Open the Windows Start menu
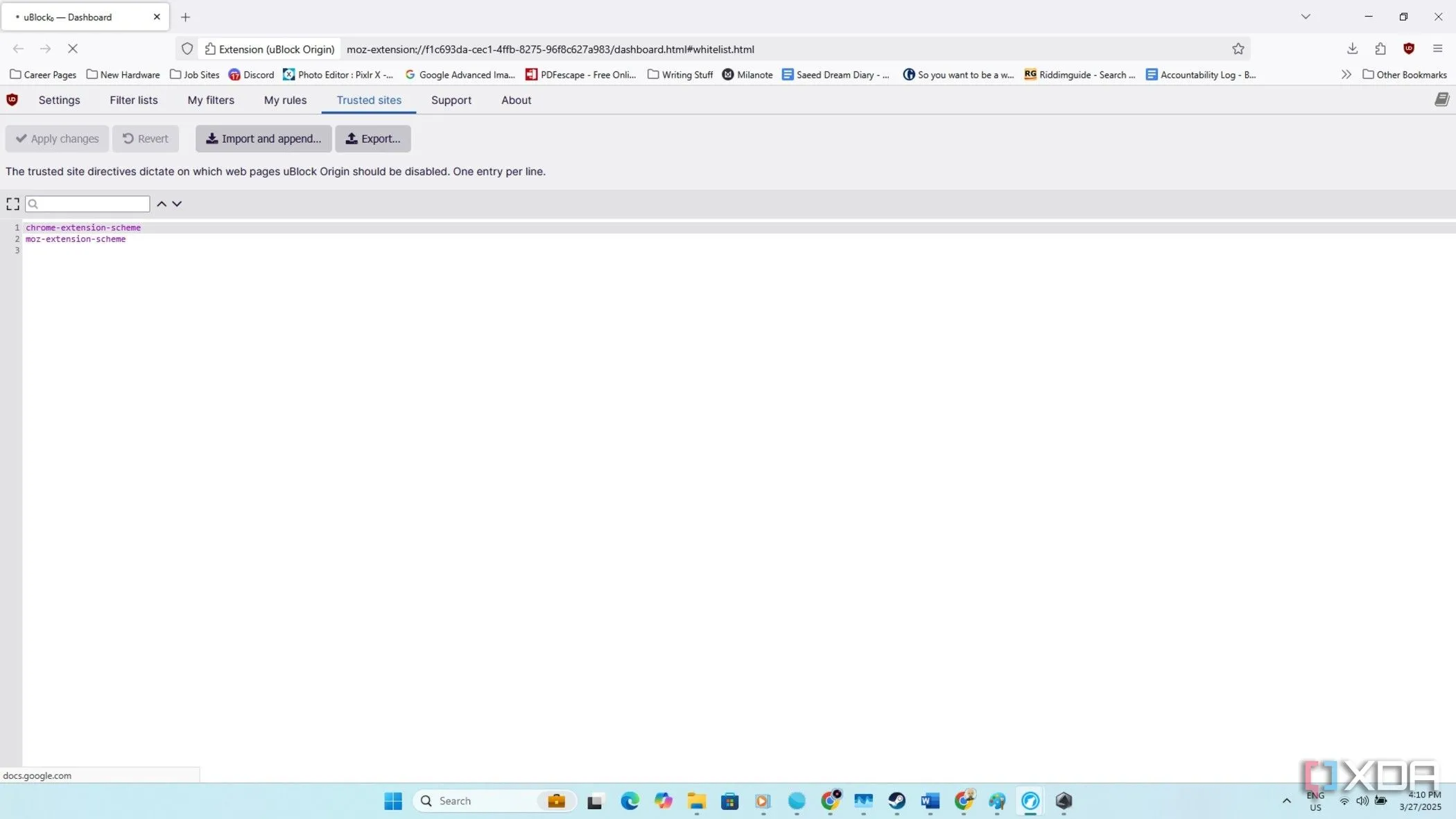Viewport: 1456px width, 819px height. coord(393,801)
